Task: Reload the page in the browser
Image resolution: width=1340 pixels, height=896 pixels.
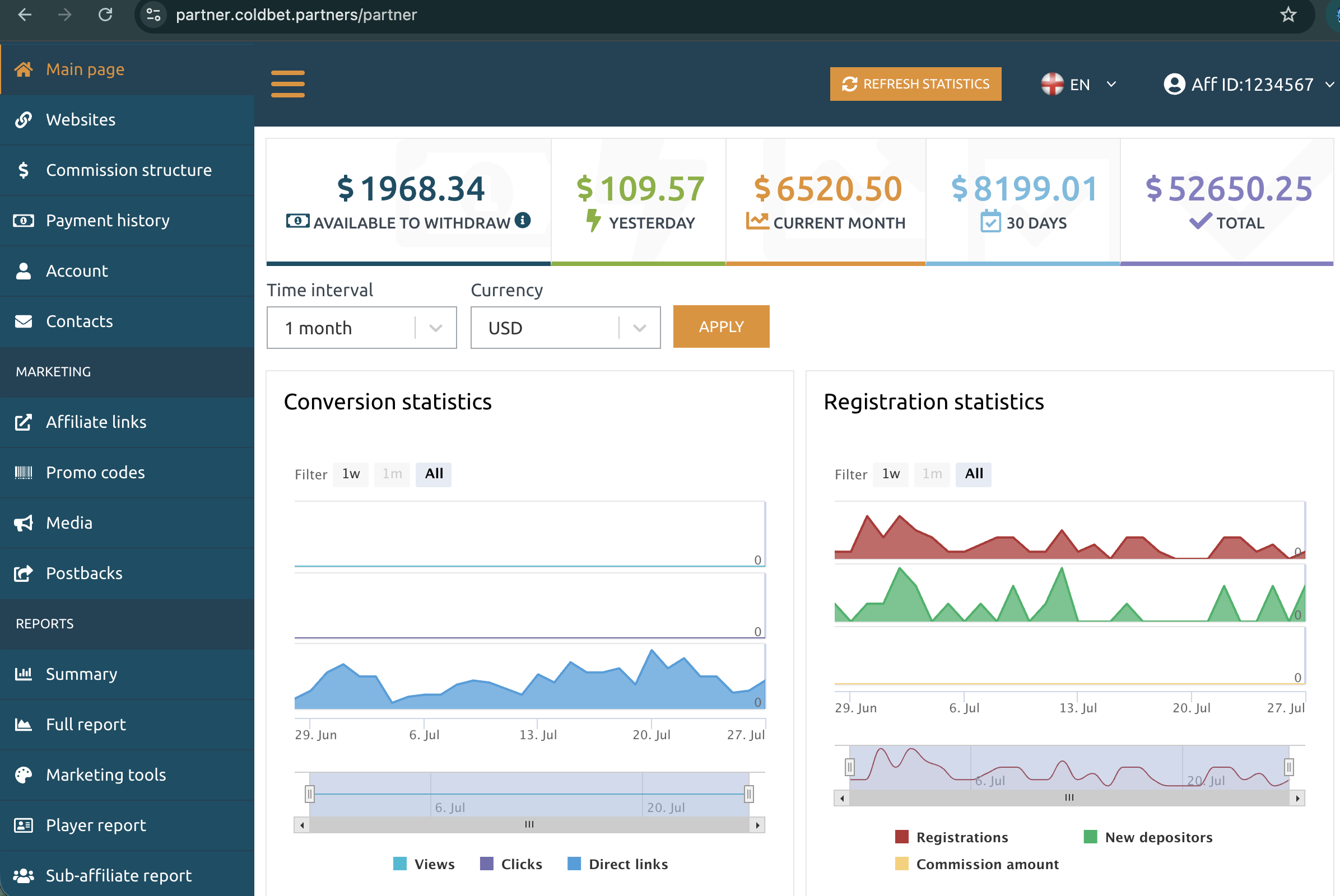Action: pos(105,15)
